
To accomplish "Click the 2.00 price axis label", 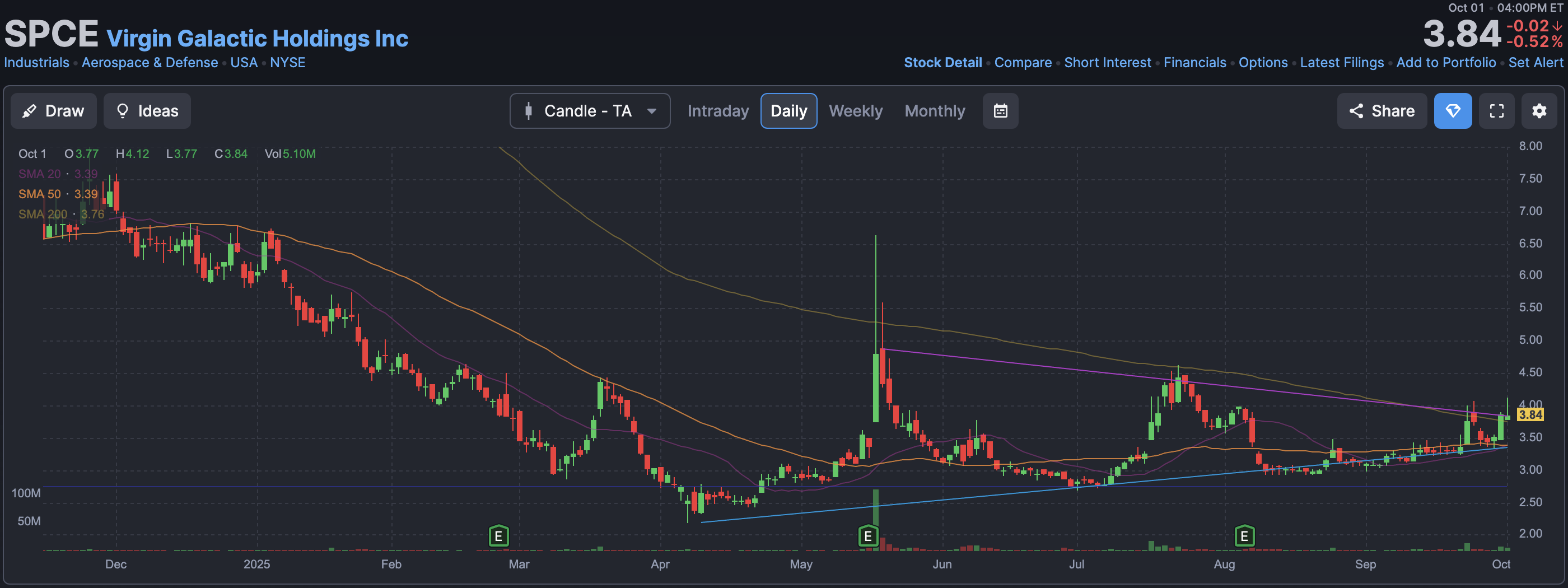I will pyautogui.click(x=1530, y=533).
